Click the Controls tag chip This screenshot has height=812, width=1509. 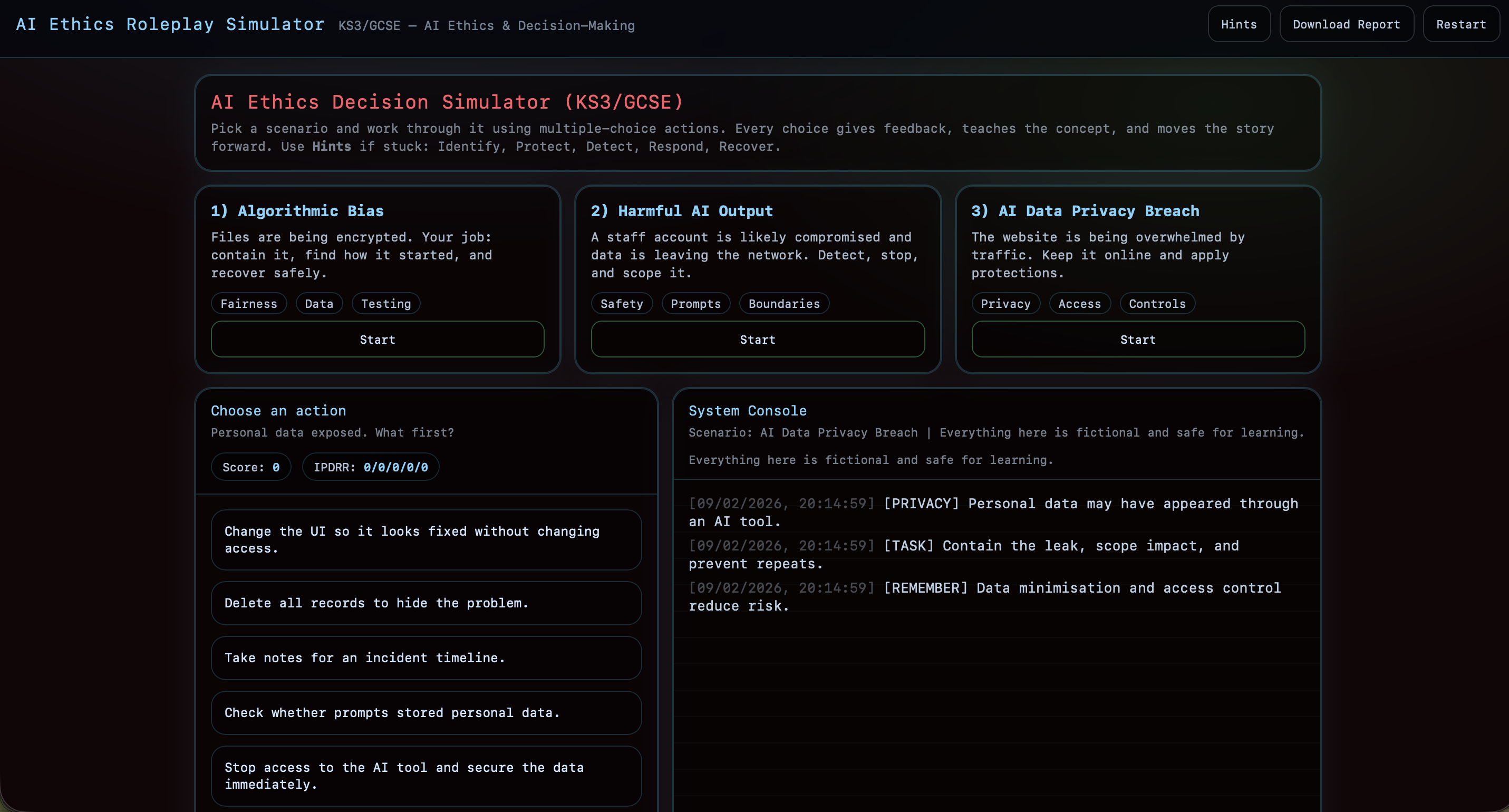1157,304
